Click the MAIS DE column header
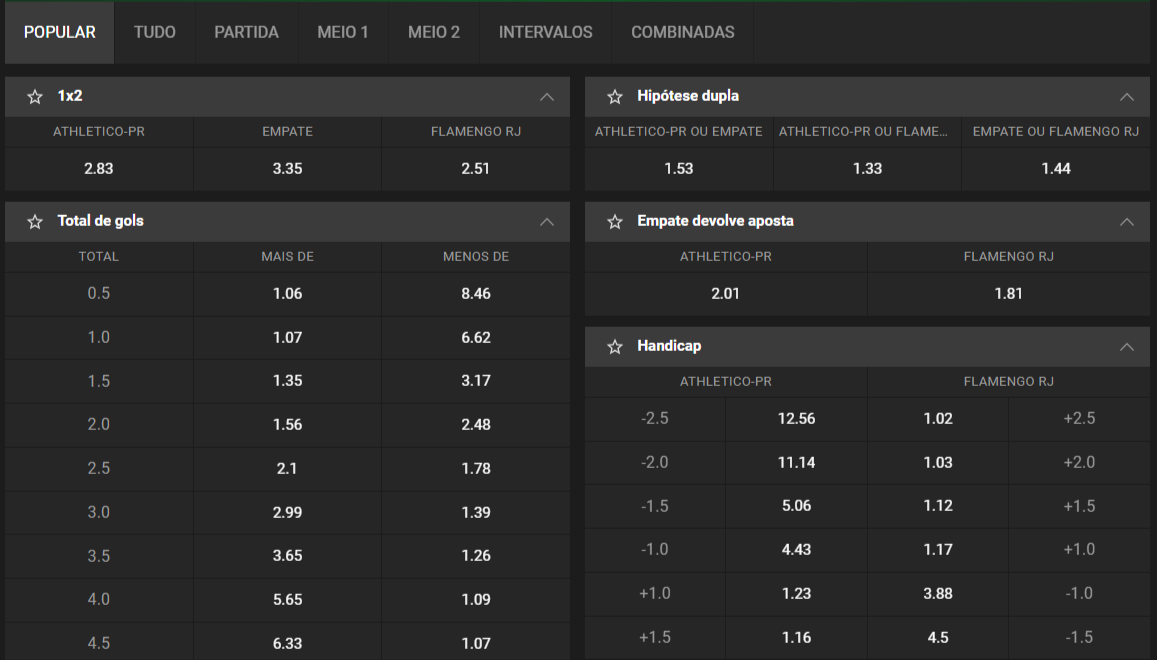 [288, 257]
